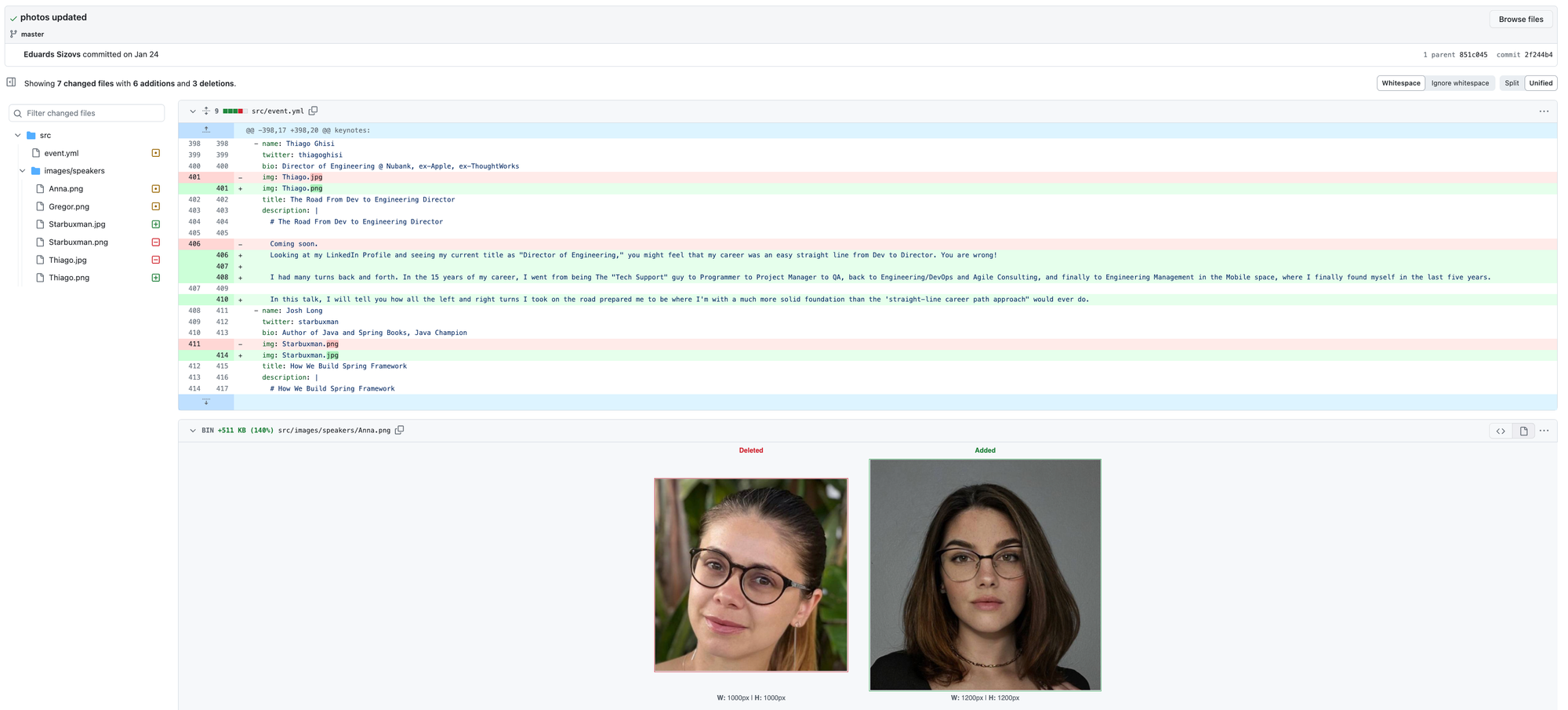Open the options menu for src/event.yml
Image resolution: width=1568 pixels, height=710 pixels.
(x=1544, y=111)
